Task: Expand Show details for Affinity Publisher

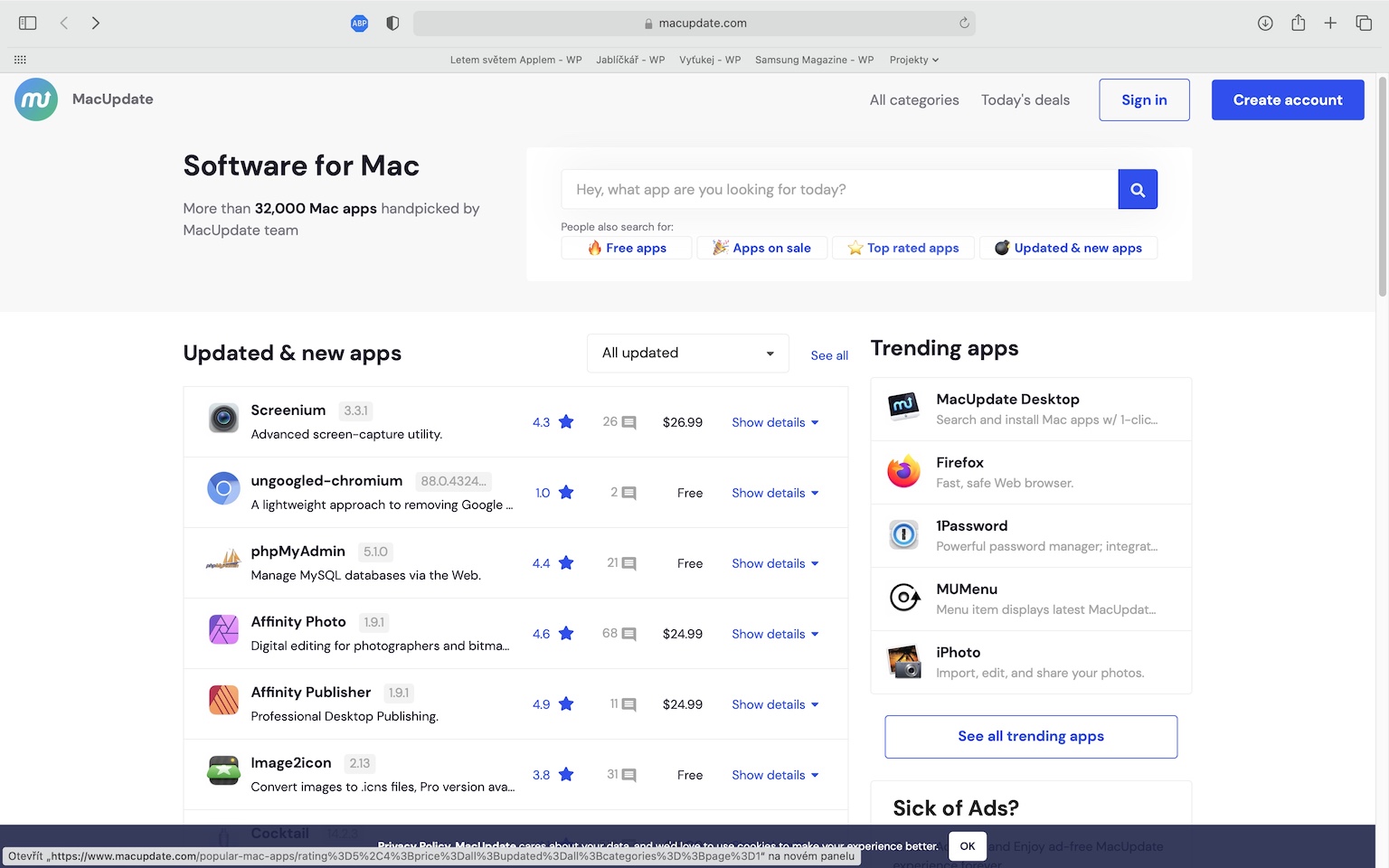Action: (775, 704)
